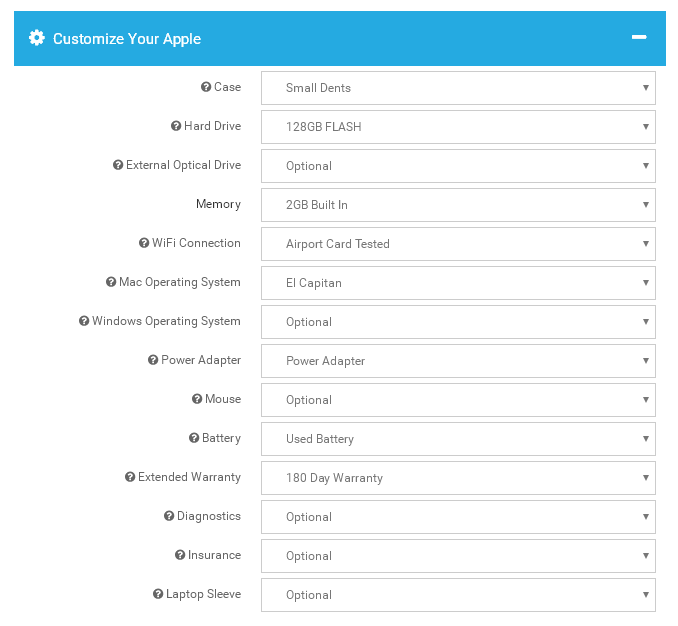The height and width of the screenshot is (626, 678).
Task: Show help for Extended Warranty
Action: click(130, 477)
